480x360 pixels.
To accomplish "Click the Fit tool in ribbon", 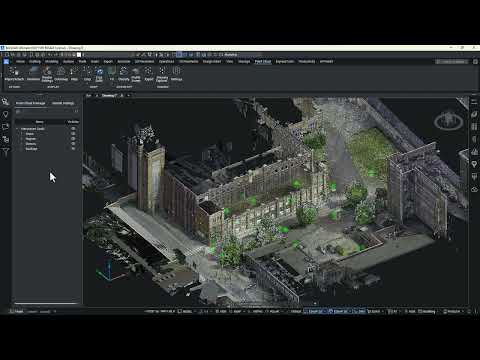I will pyautogui.click(x=112, y=74).
